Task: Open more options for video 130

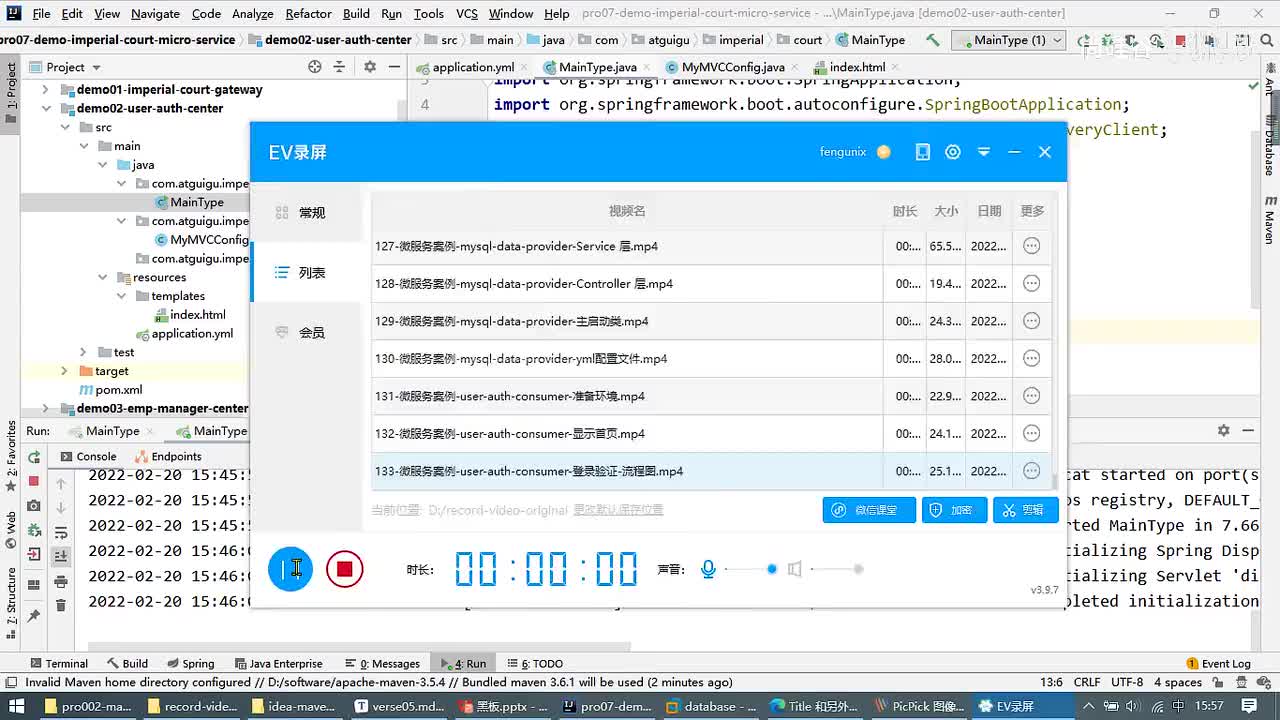Action: pyautogui.click(x=1032, y=359)
